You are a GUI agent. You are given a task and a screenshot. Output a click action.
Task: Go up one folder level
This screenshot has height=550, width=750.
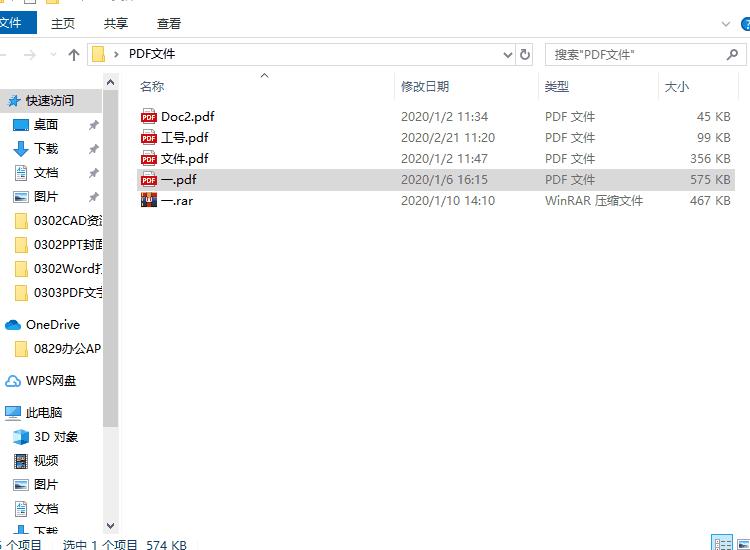[74, 55]
